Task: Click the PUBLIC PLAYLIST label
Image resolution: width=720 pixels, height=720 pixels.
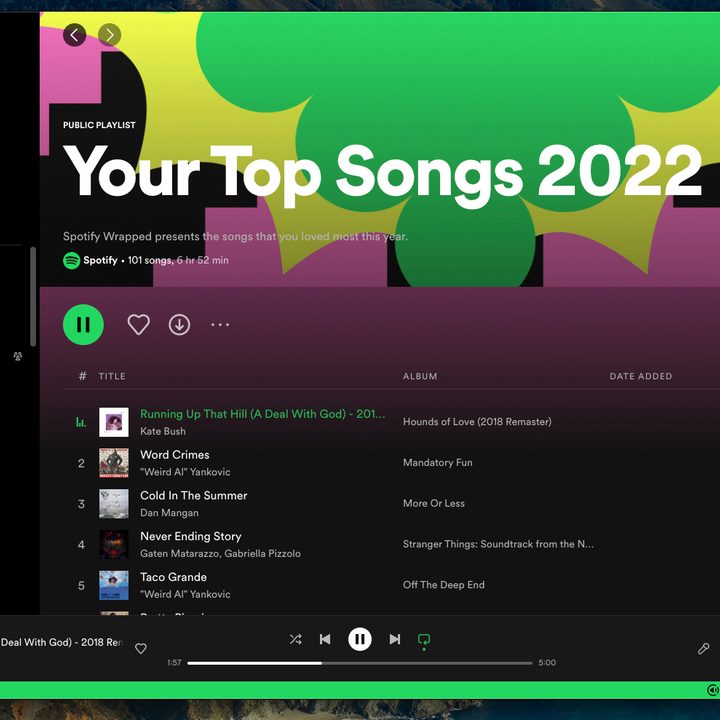Action: (x=99, y=125)
